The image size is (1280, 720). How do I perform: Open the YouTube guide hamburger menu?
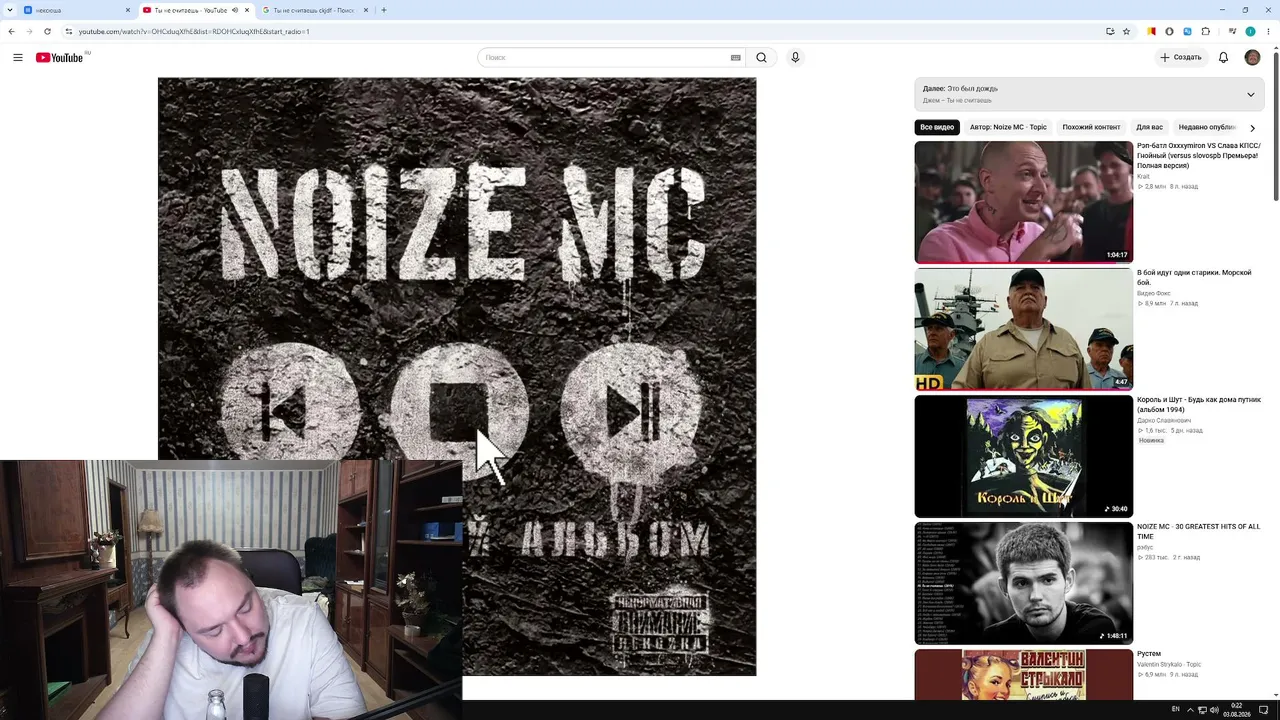pyautogui.click(x=18, y=58)
